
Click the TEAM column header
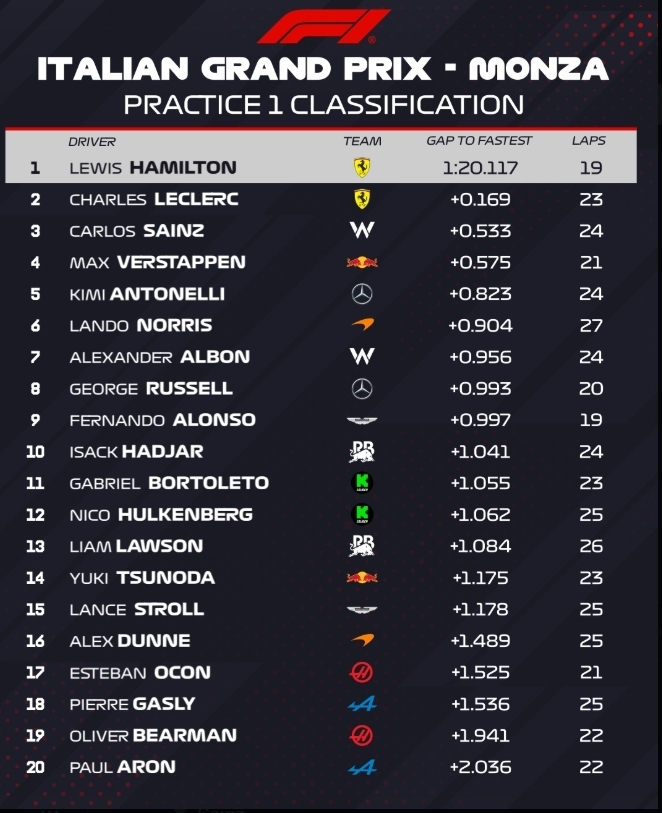(362, 141)
